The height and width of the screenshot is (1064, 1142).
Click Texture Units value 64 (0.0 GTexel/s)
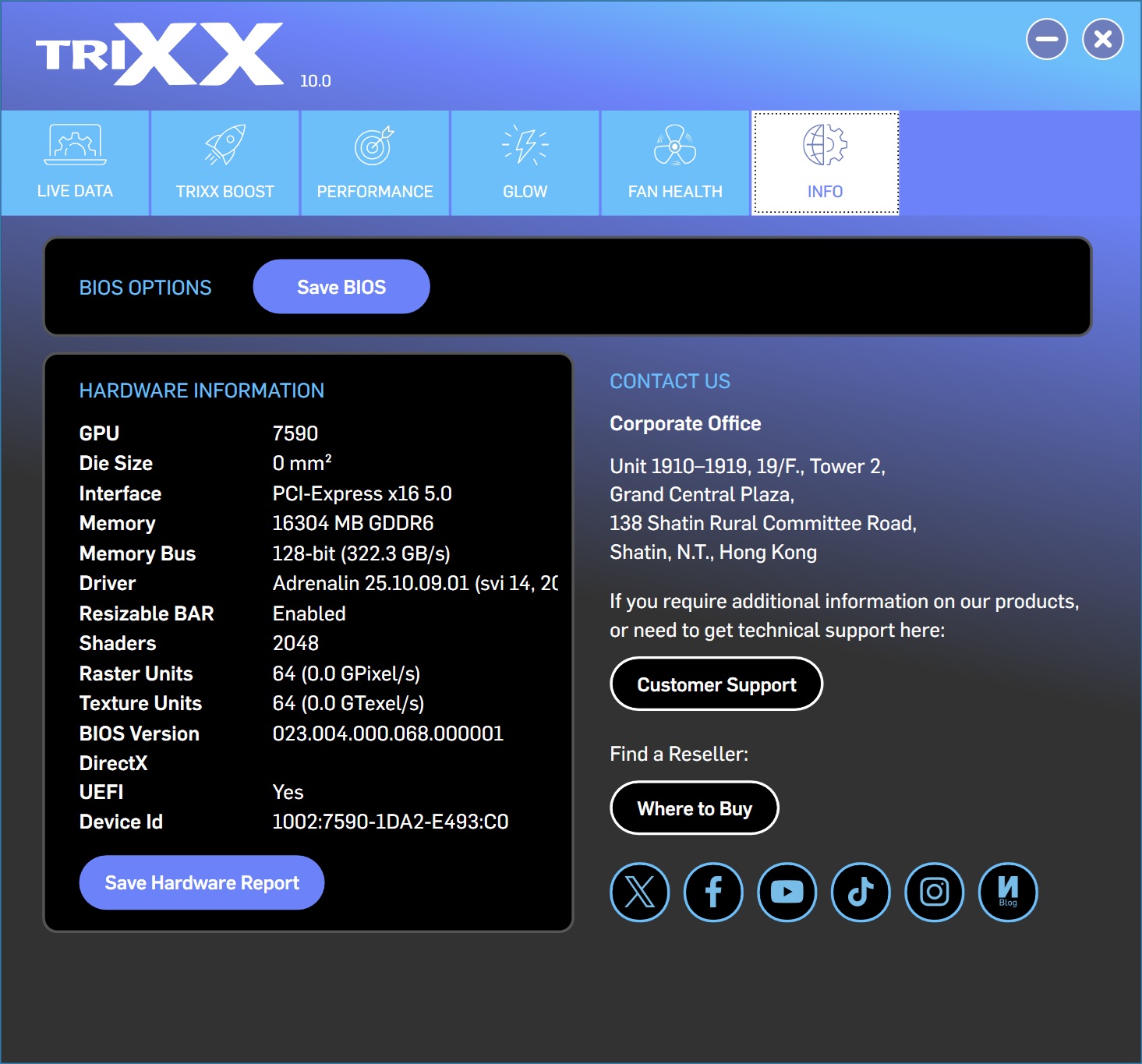348,703
